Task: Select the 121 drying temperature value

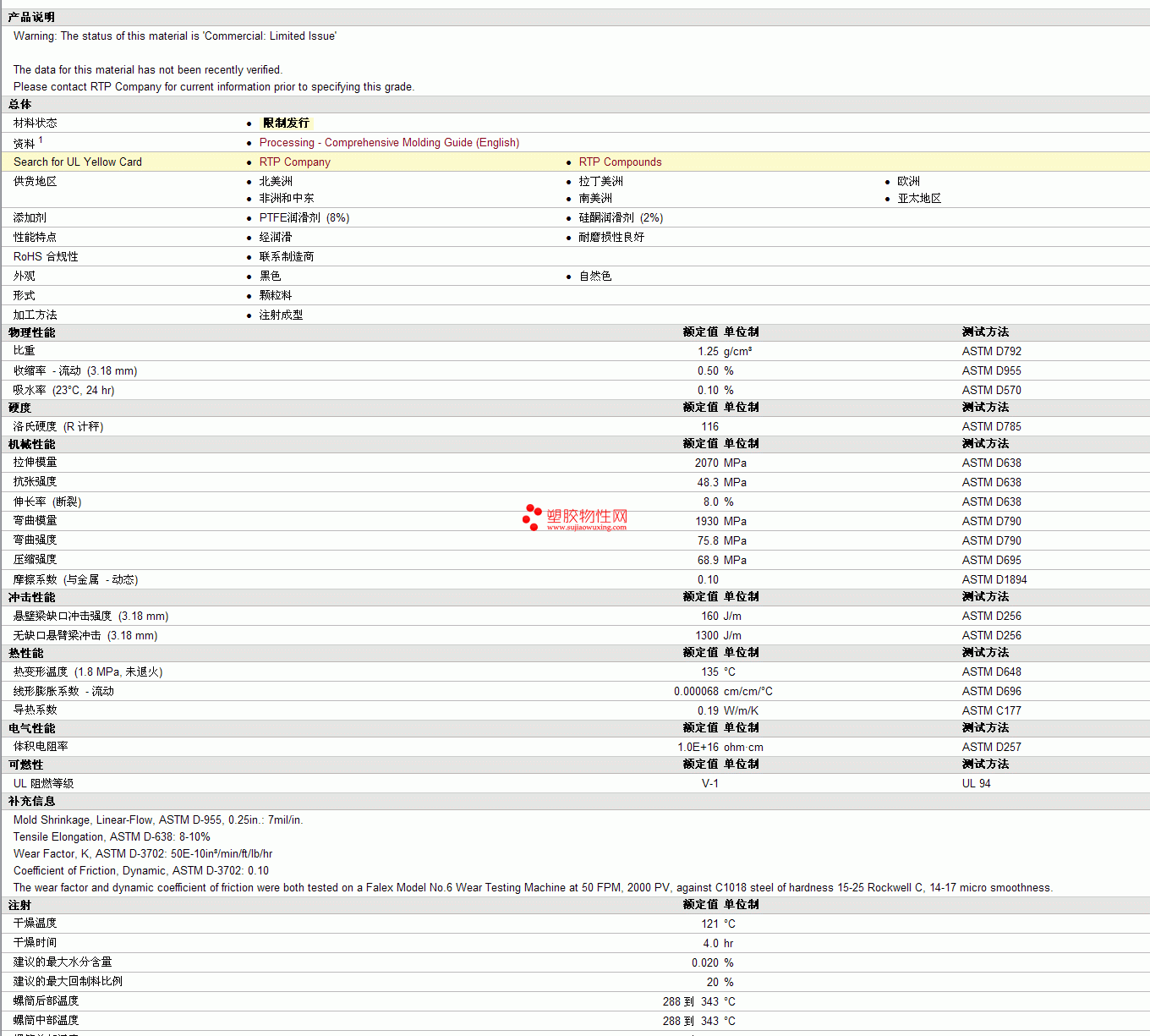Action: (x=710, y=924)
